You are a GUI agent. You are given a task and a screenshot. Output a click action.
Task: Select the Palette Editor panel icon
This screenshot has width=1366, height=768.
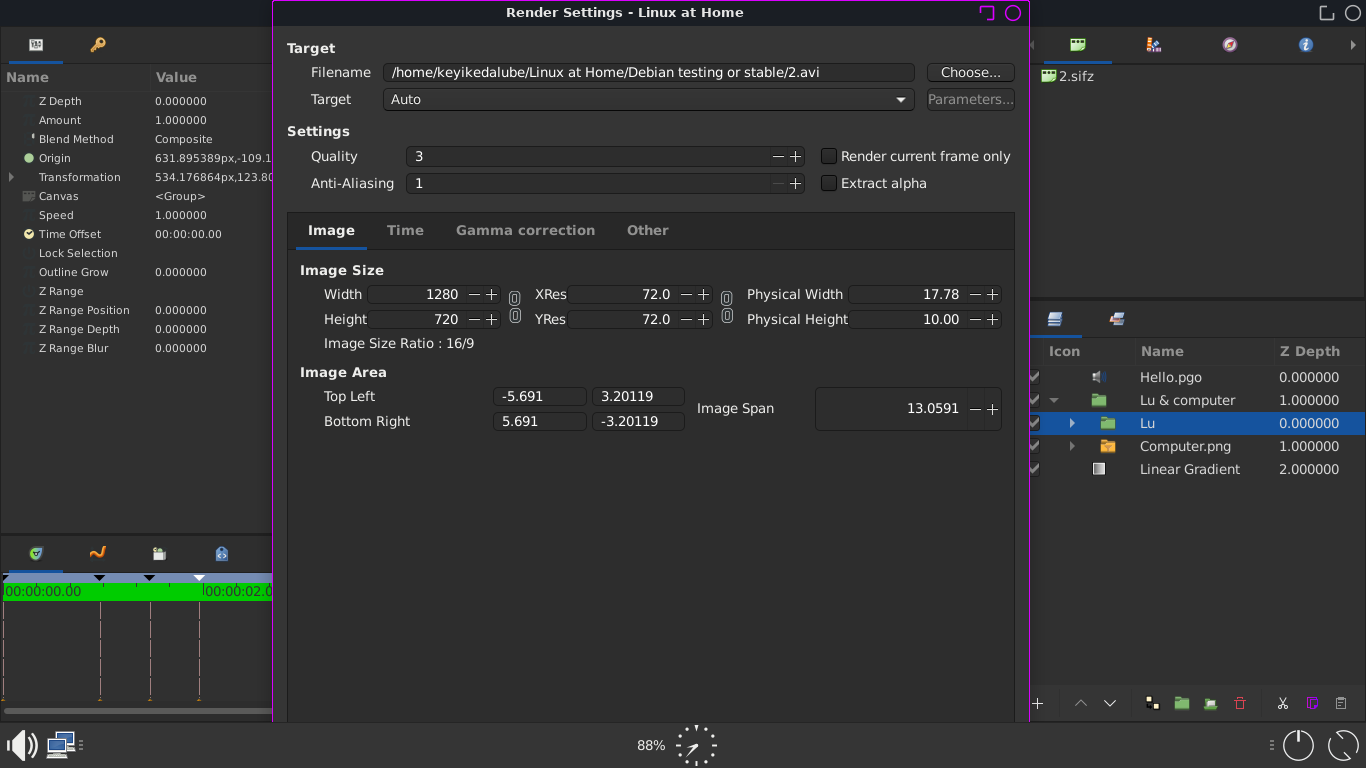tap(1153, 45)
